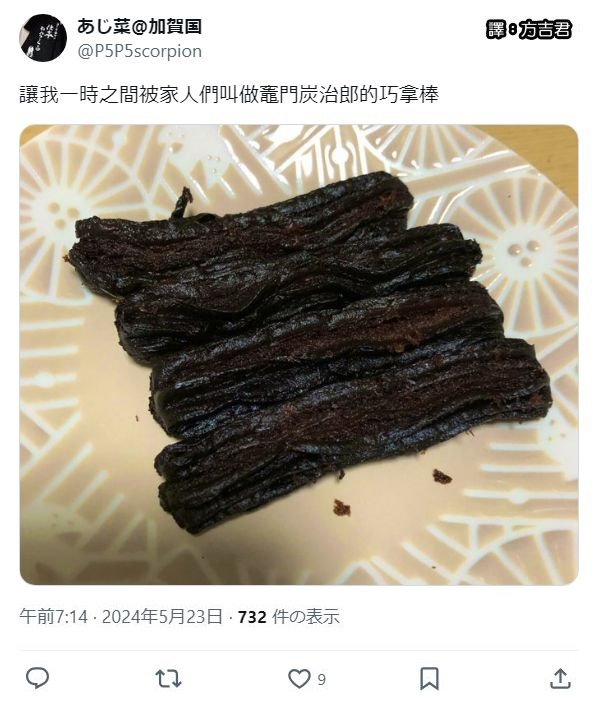Click the reply speech bubble icon
The width and height of the screenshot is (598, 711).
click(x=37, y=678)
